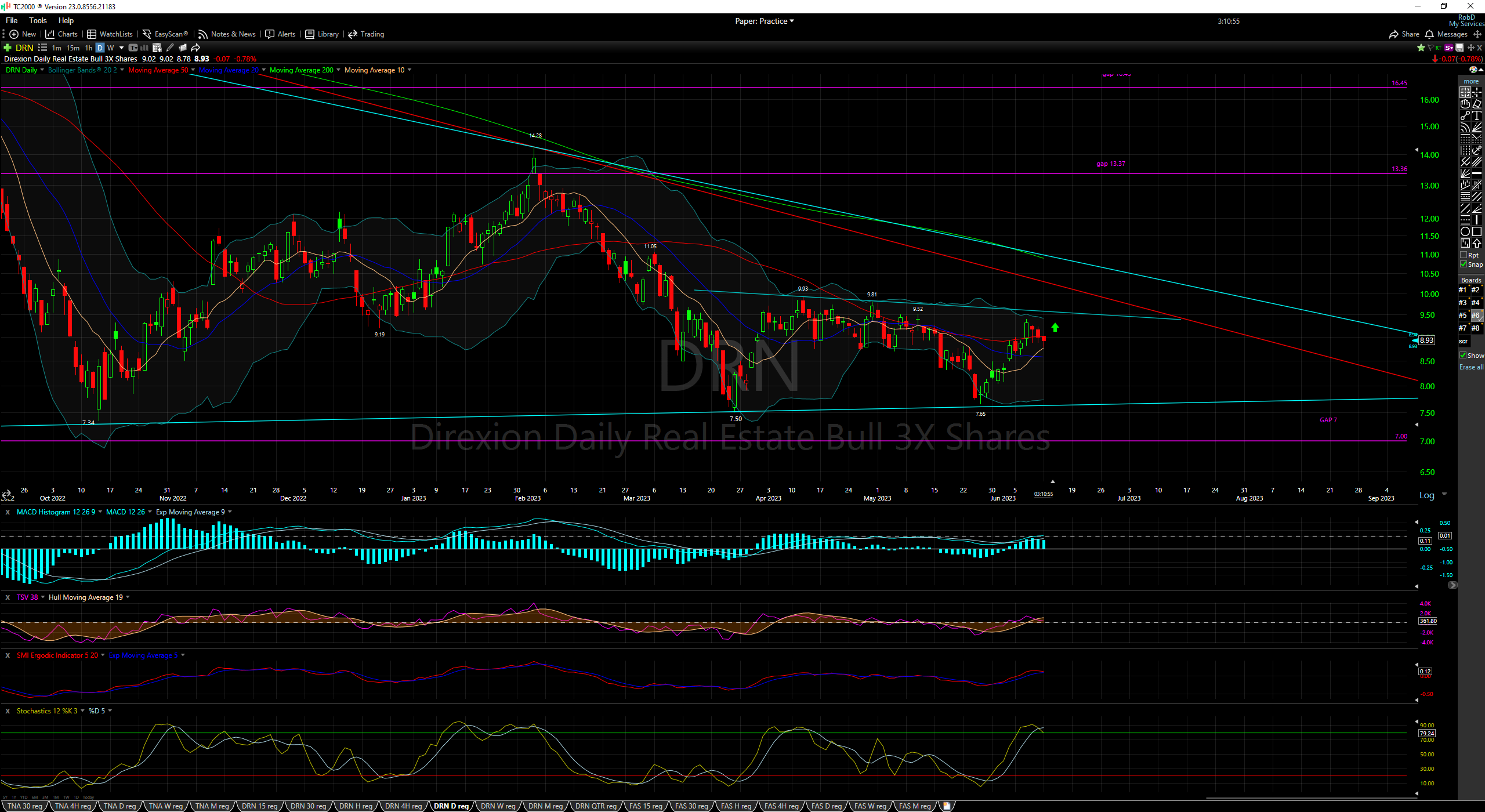Switch to the DRN W reg tab

pos(498,806)
